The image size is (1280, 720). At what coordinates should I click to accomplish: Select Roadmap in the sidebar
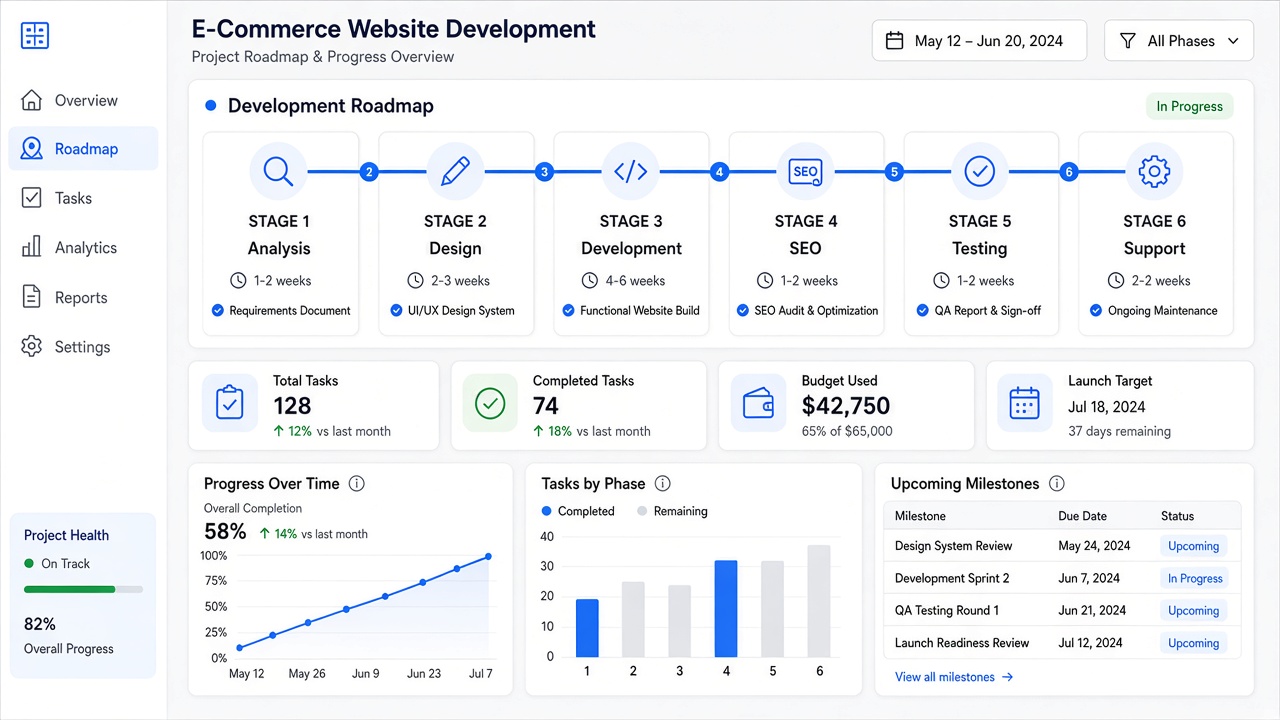[83, 149]
